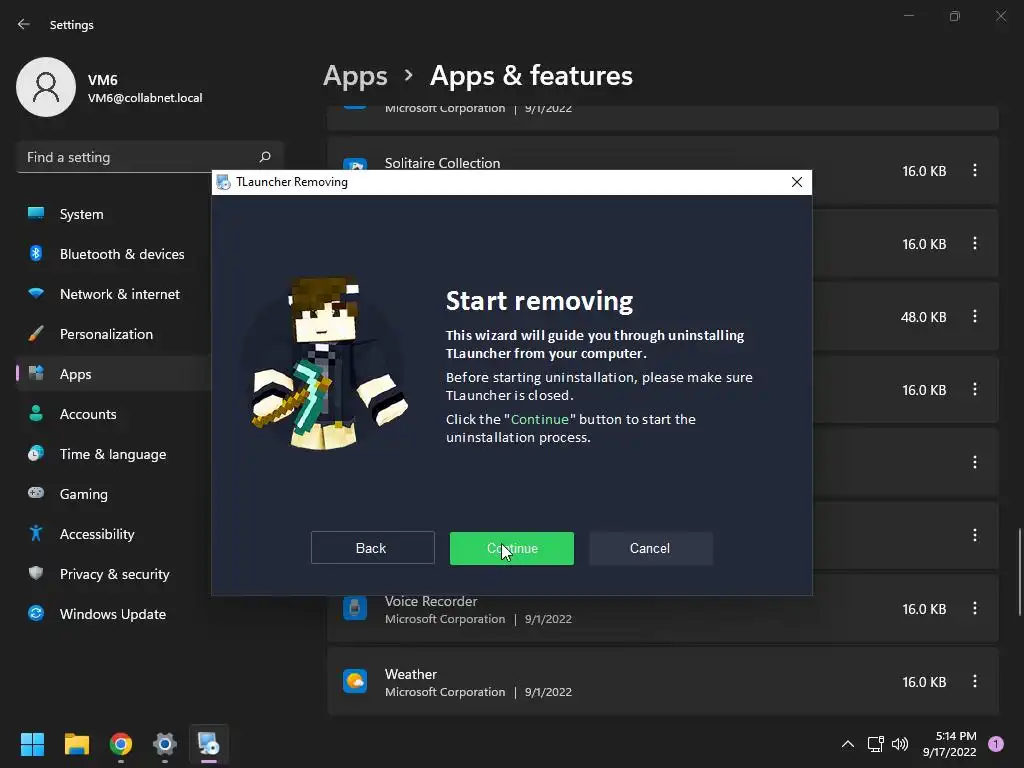Open the Windows Start menu
The height and width of the screenshot is (768, 1024).
tap(32, 744)
